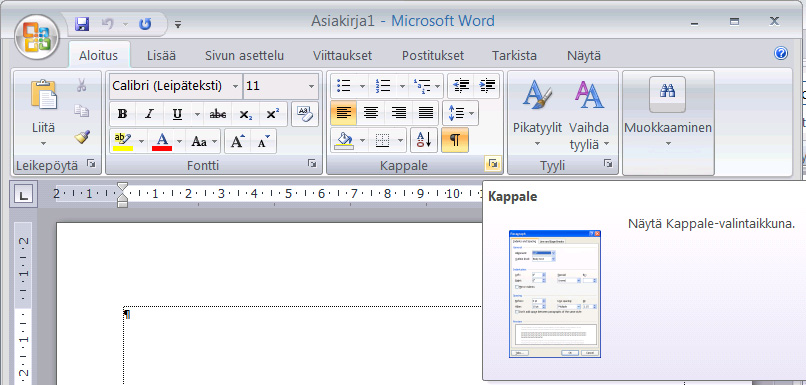Switch to the Aloitus tab

pyautogui.click(x=98, y=56)
